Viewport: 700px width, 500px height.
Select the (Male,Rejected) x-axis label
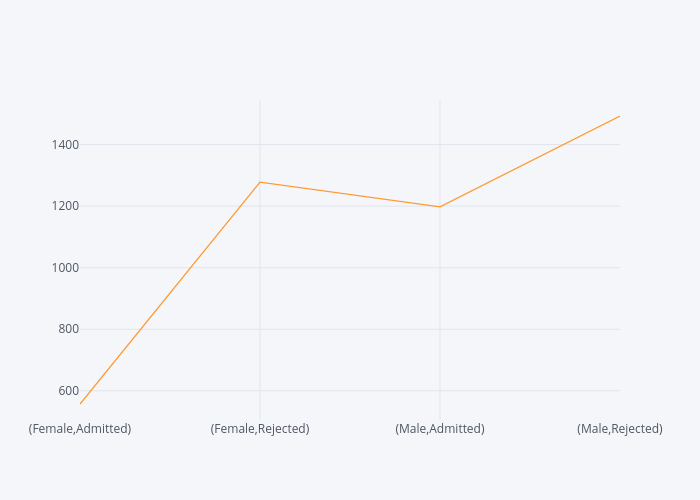(619, 429)
